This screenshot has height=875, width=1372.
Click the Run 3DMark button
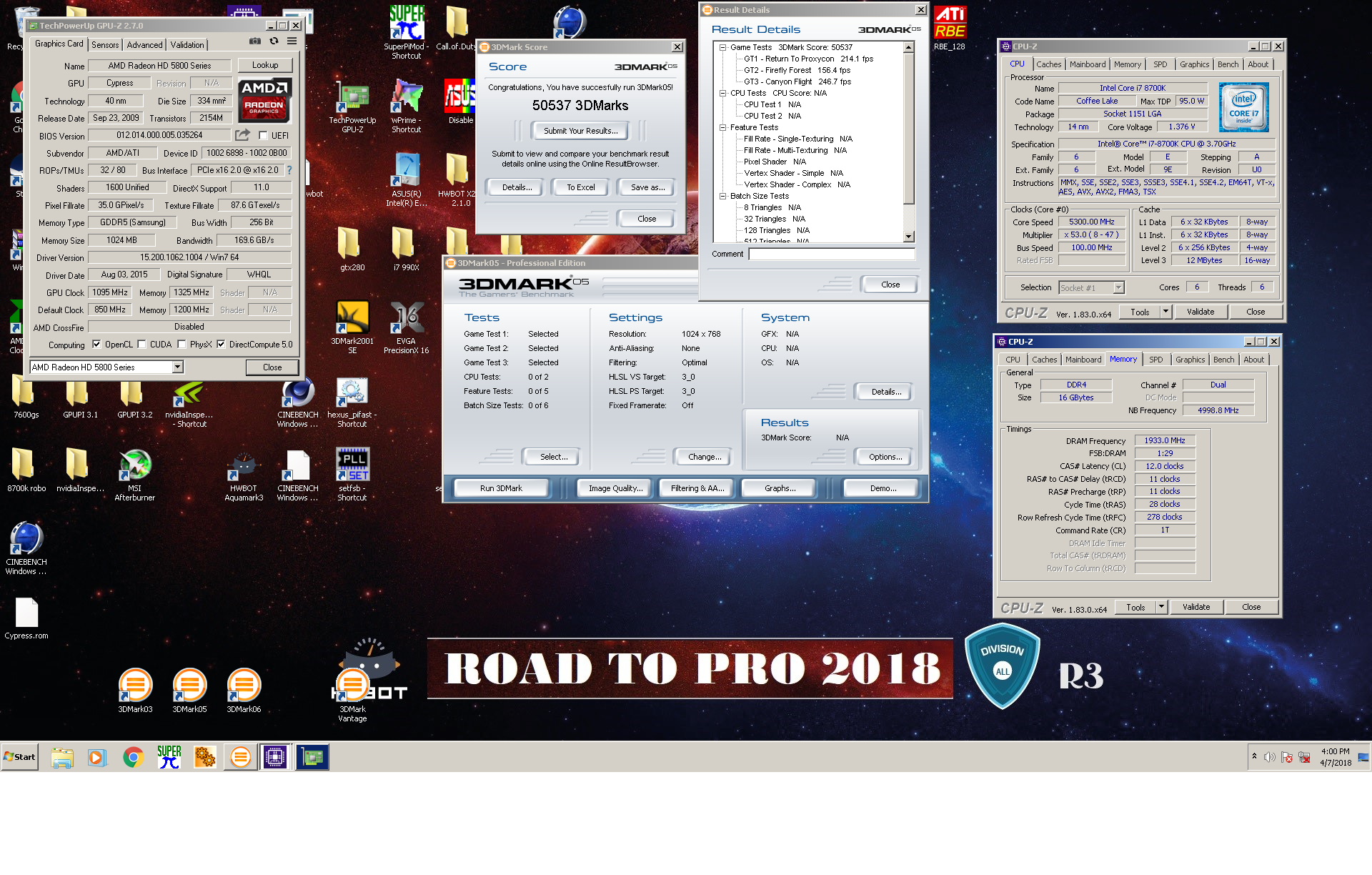click(x=501, y=488)
